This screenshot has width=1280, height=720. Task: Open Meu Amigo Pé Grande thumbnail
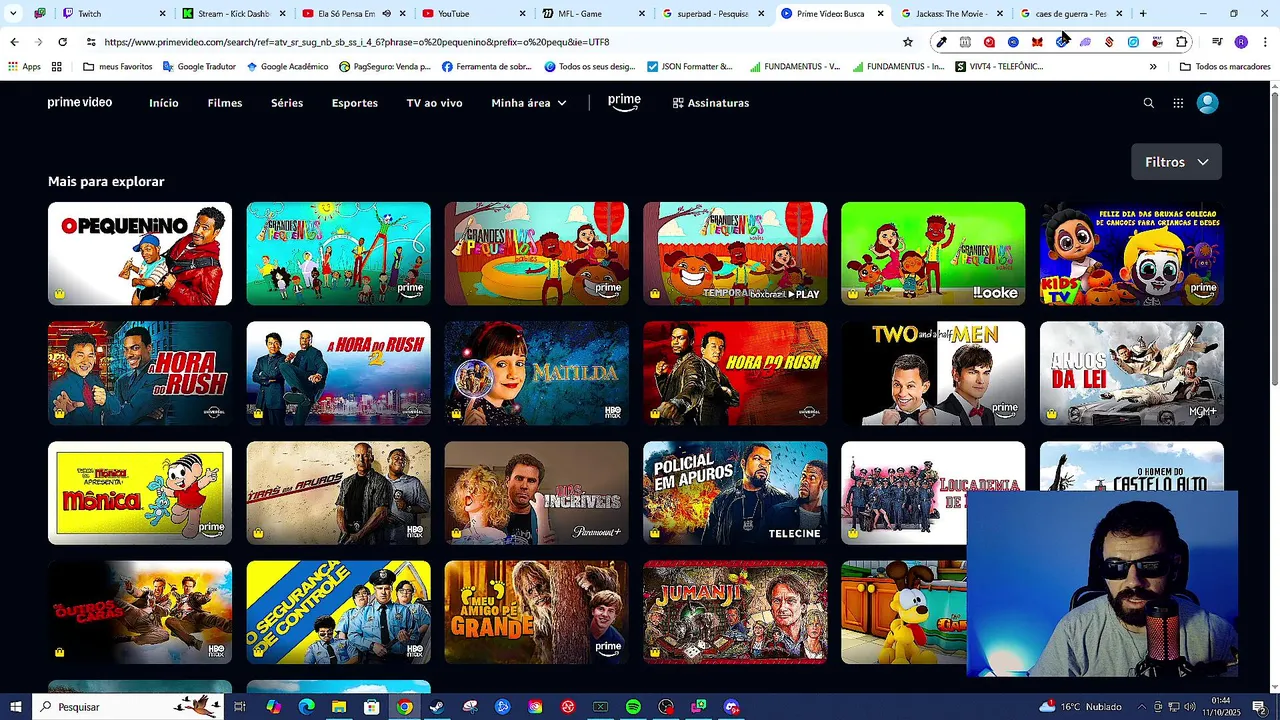[x=537, y=612]
